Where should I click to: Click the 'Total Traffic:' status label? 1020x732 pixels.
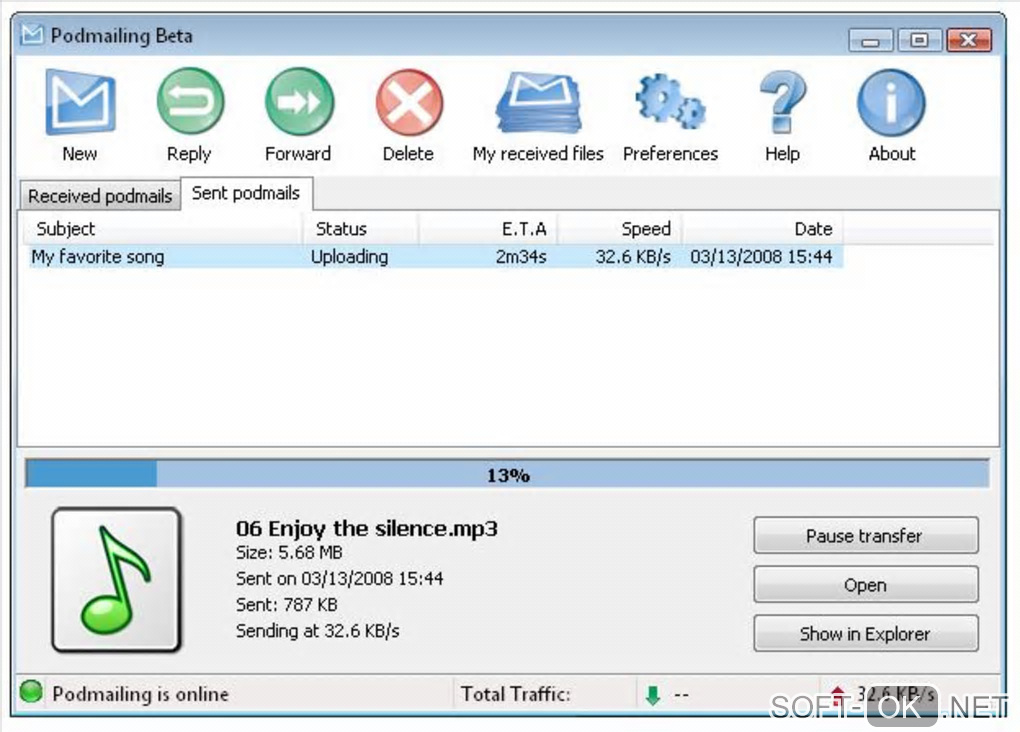click(516, 694)
